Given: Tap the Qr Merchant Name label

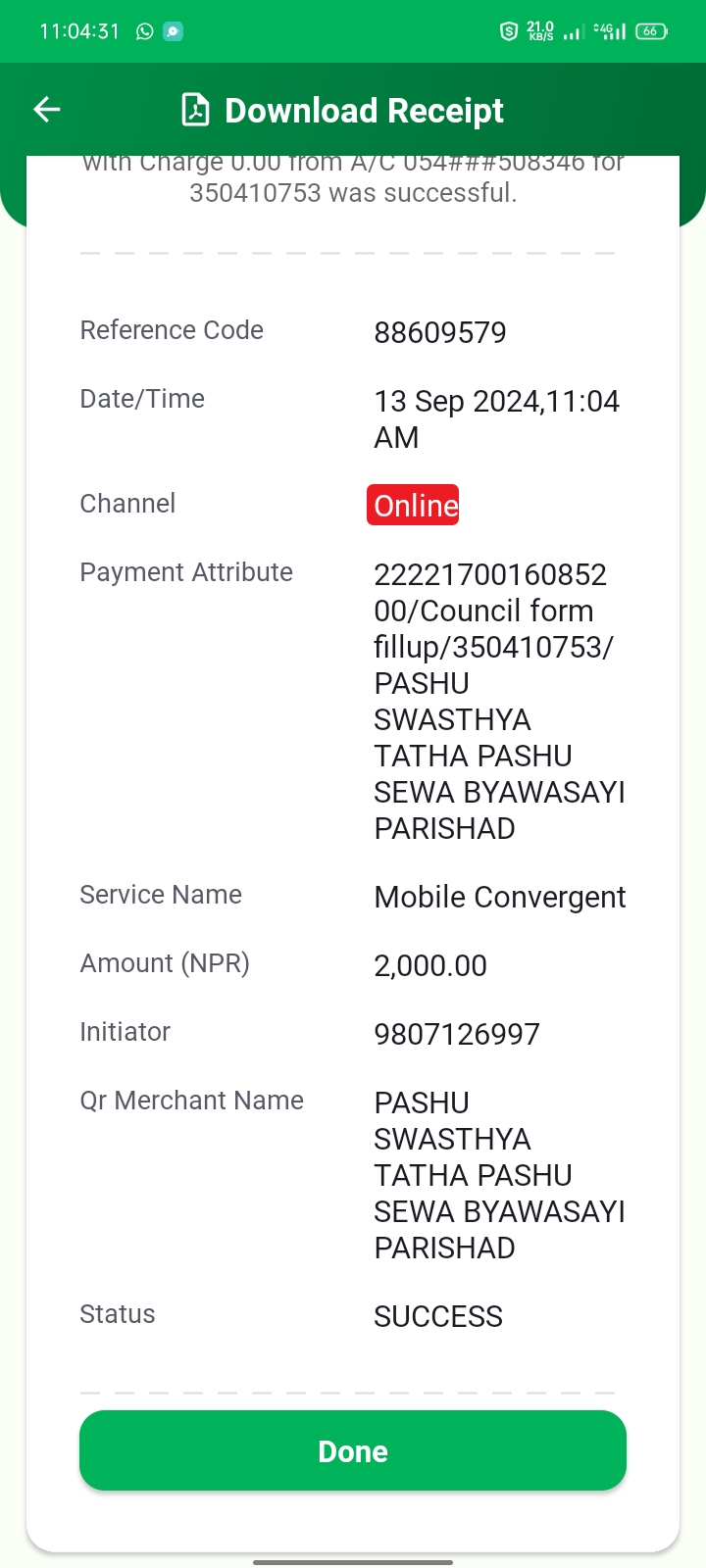Looking at the screenshot, I should click(191, 1101).
